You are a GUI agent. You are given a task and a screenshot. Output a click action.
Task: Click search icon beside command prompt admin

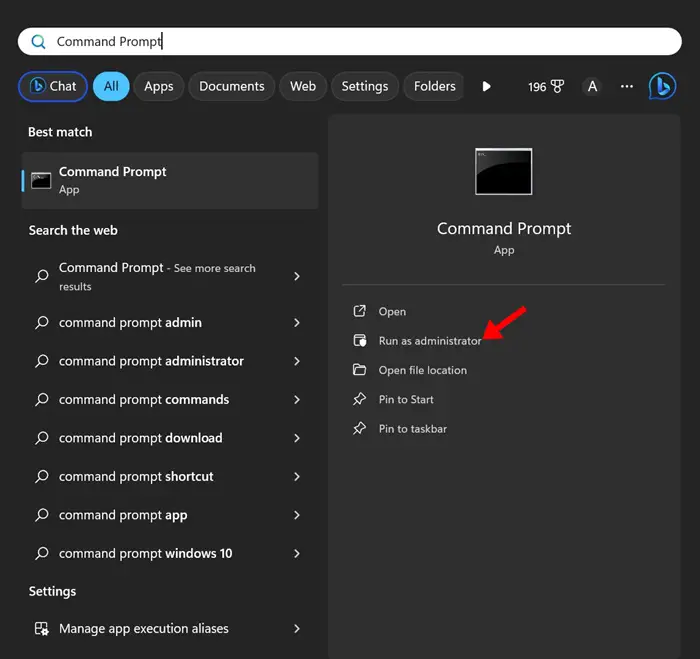(x=42, y=322)
